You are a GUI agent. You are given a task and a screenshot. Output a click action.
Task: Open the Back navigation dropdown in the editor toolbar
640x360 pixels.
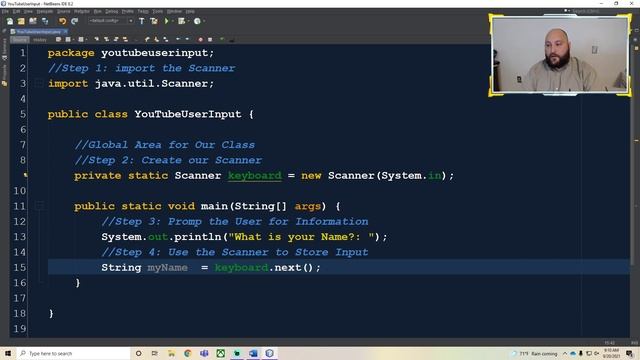click(73, 39)
